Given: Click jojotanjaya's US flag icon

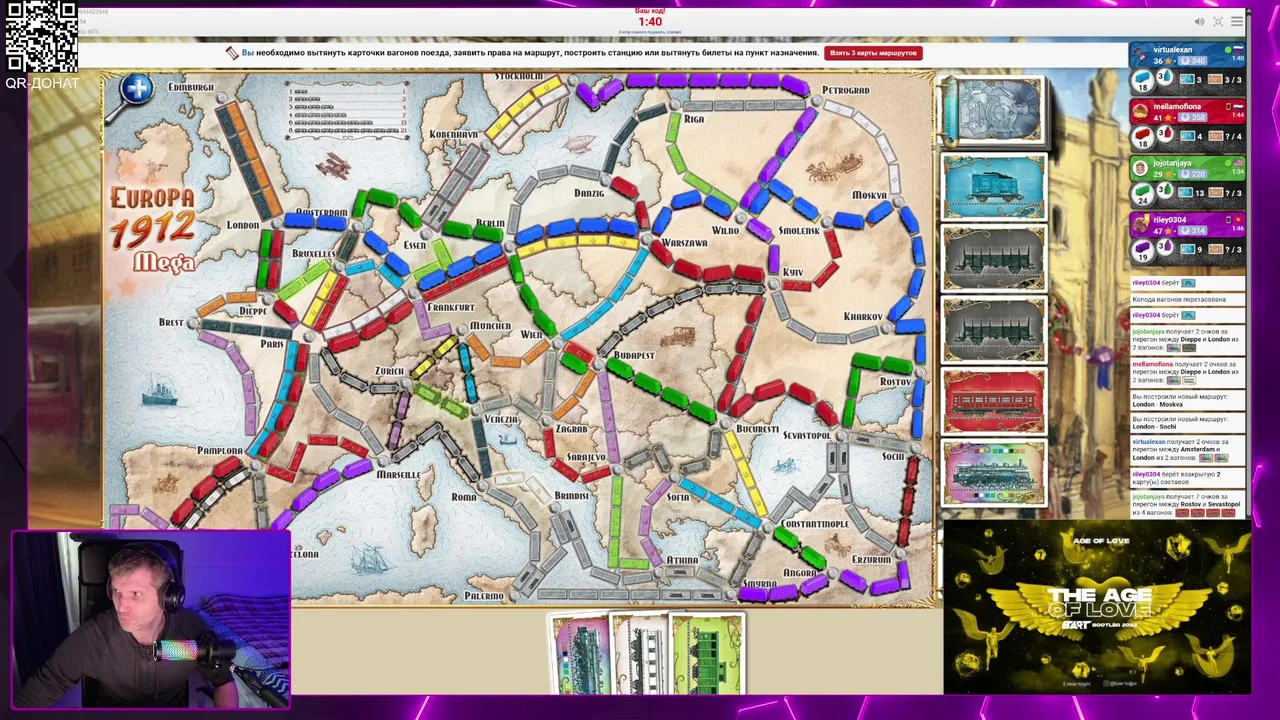Looking at the screenshot, I should (1238, 163).
